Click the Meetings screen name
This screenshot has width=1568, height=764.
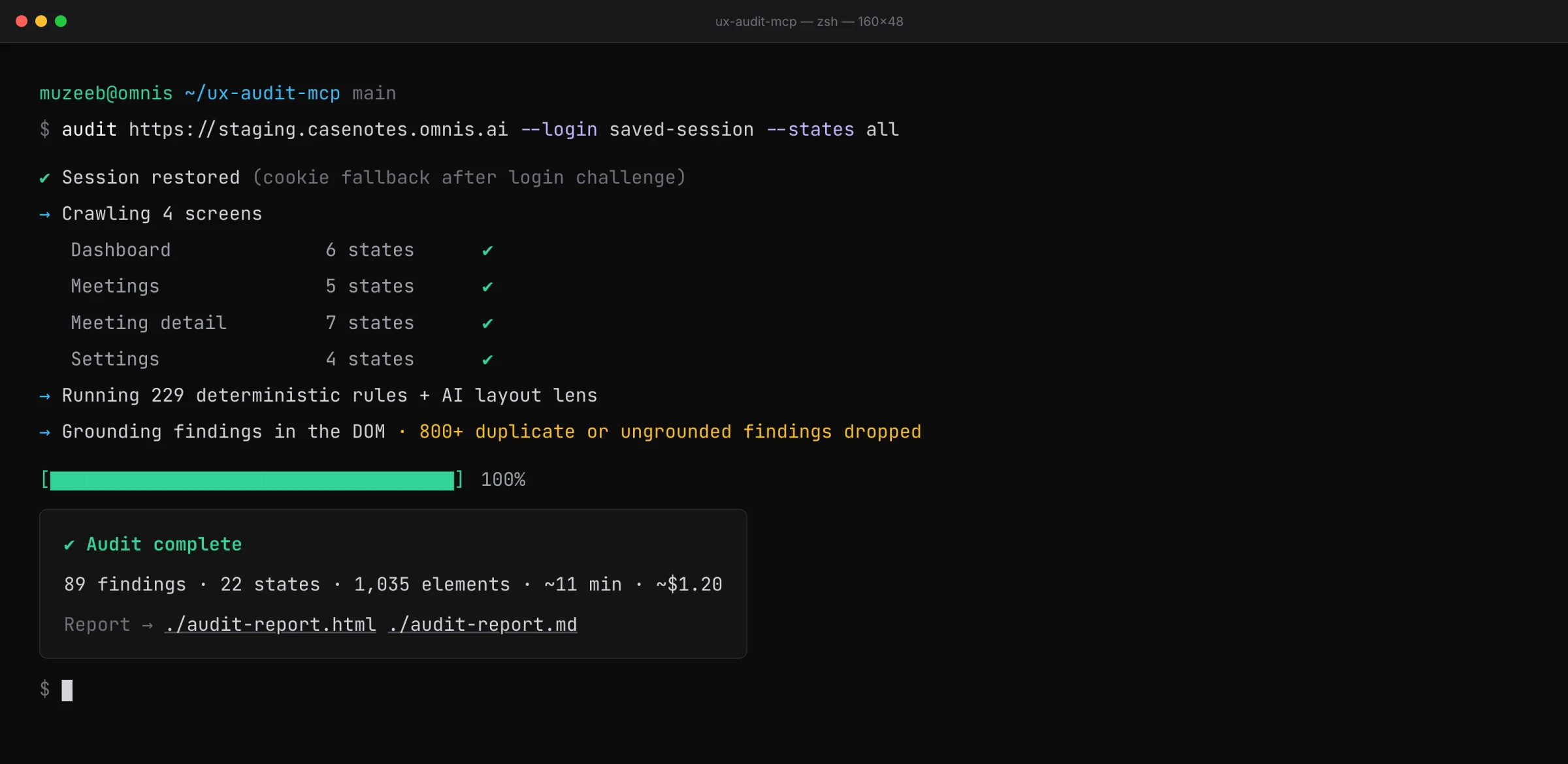[115, 287]
